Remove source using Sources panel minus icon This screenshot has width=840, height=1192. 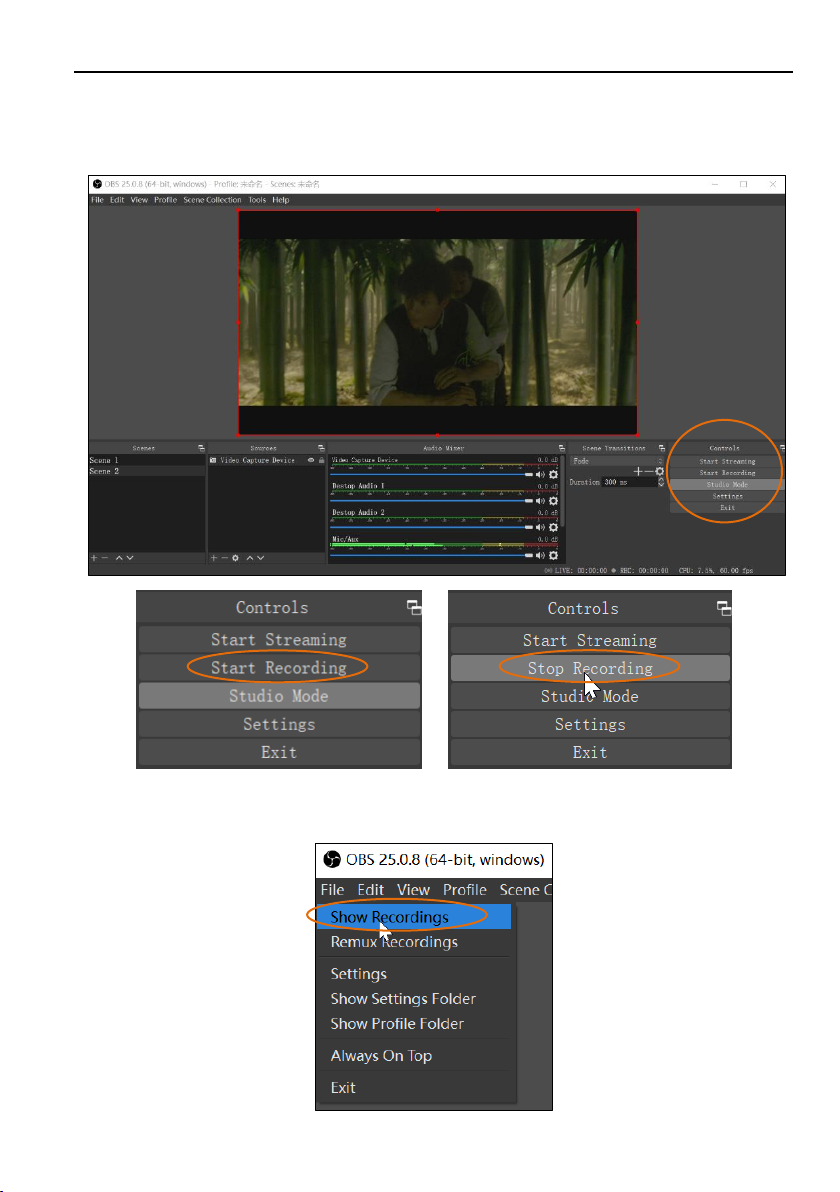pos(224,558)
